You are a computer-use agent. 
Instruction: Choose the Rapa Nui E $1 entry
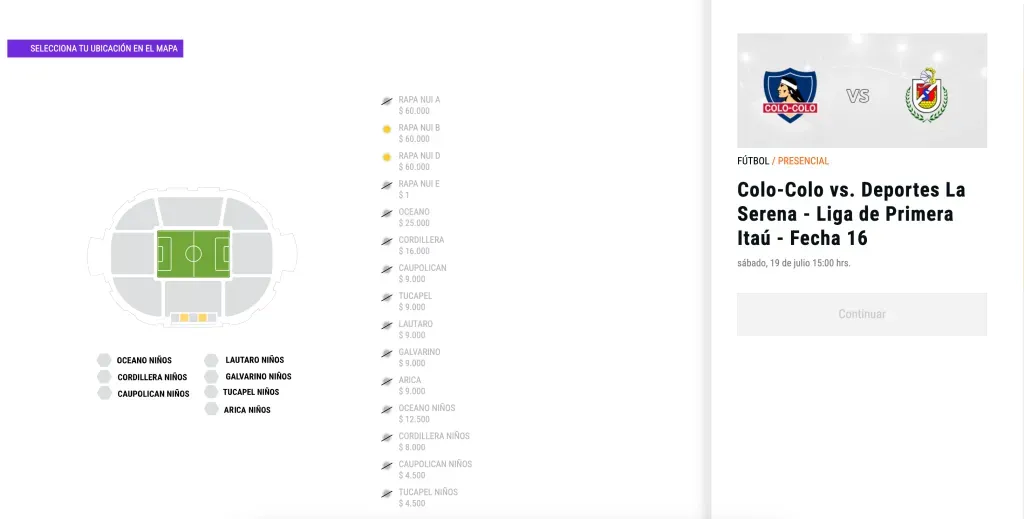point(418,189)
